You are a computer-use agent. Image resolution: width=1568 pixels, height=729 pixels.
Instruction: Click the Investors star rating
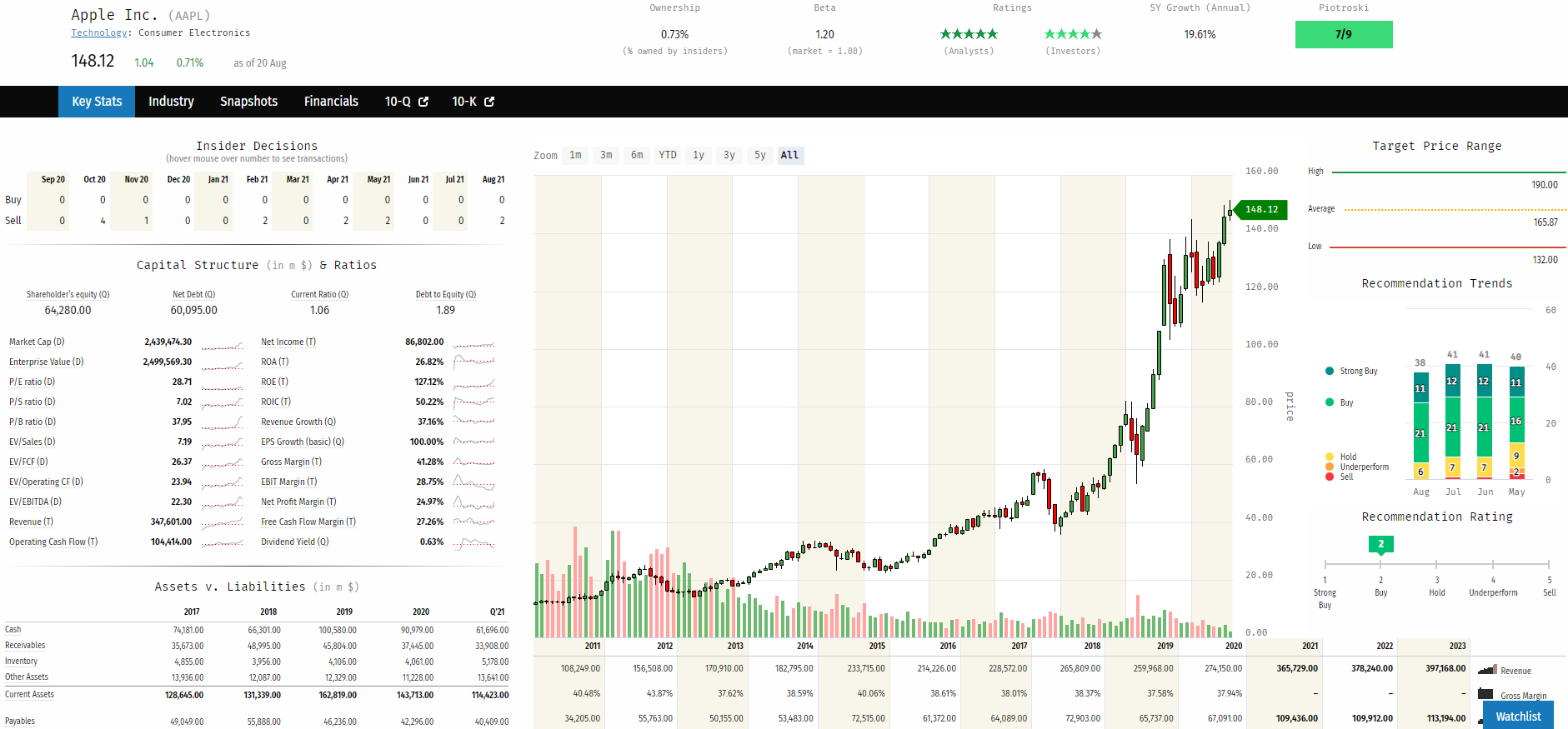(1073, 34)
